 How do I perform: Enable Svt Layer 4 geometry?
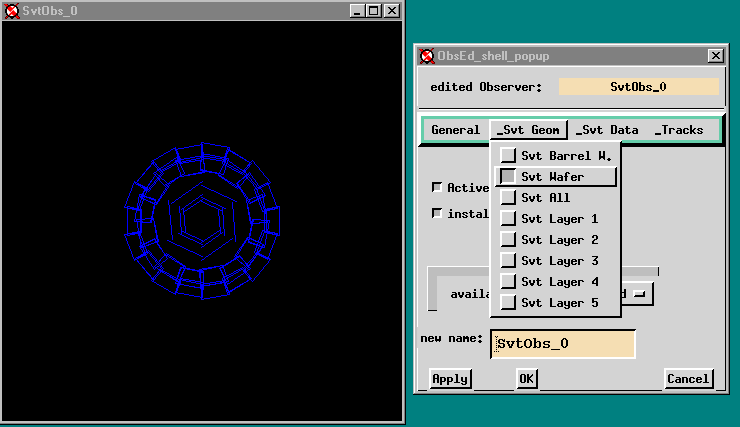tap(509, 282)
